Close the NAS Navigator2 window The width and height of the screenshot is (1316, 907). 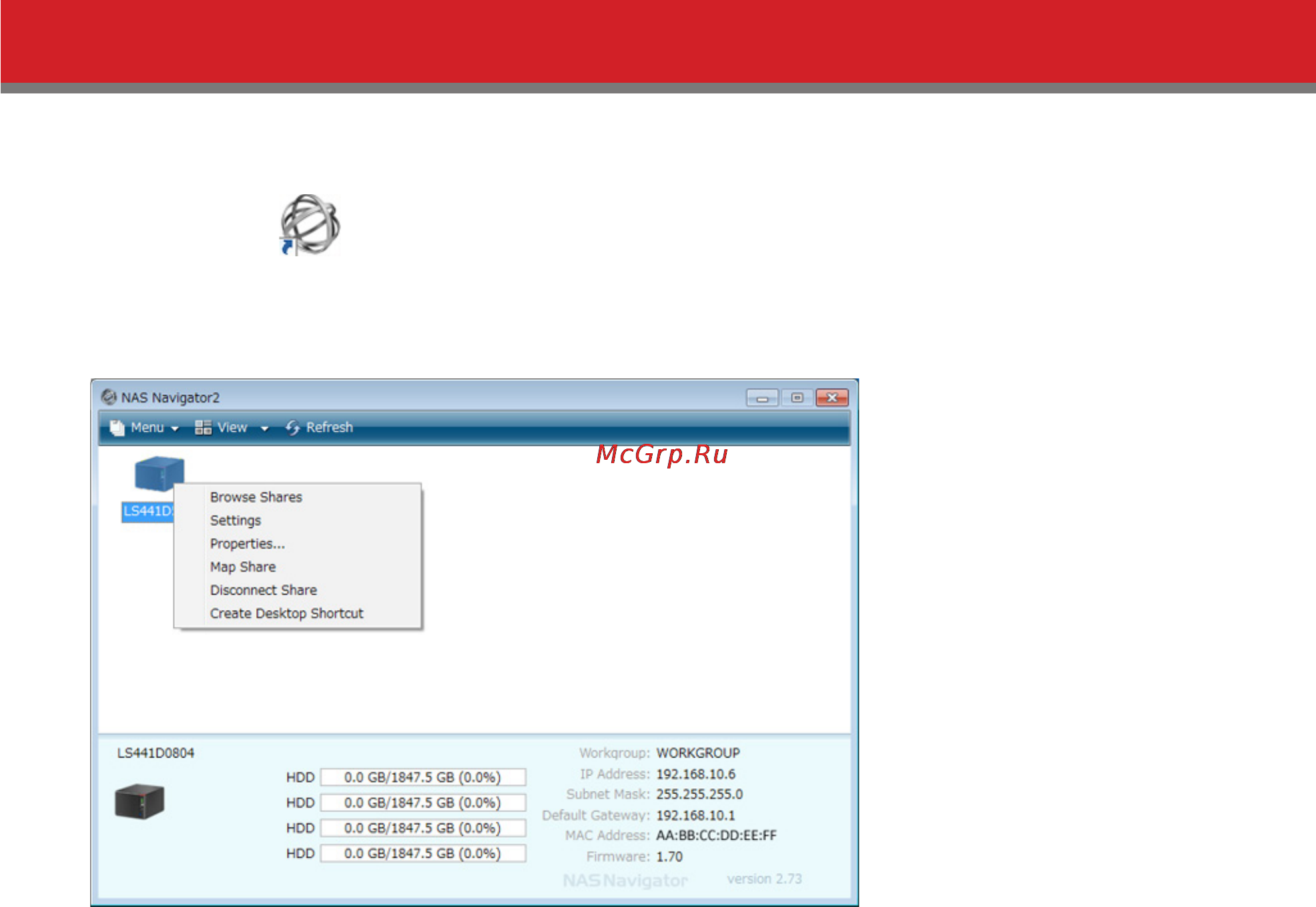point(832,398)
